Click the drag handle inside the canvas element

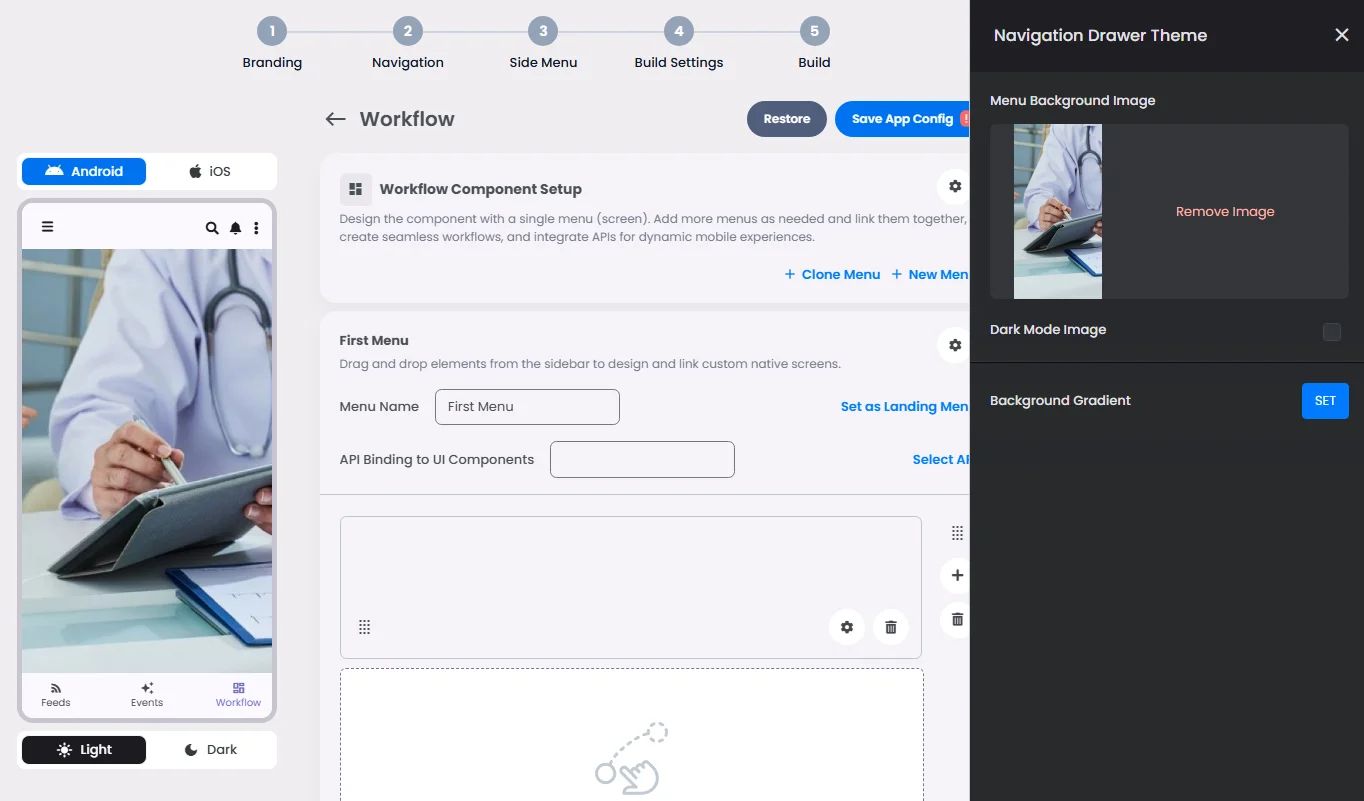(364, 627)
